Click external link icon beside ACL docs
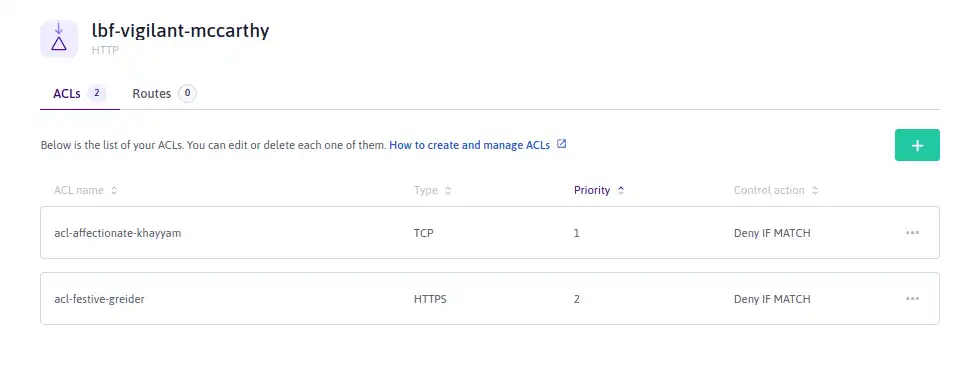 pyautogui.click(x=561, y=144)
